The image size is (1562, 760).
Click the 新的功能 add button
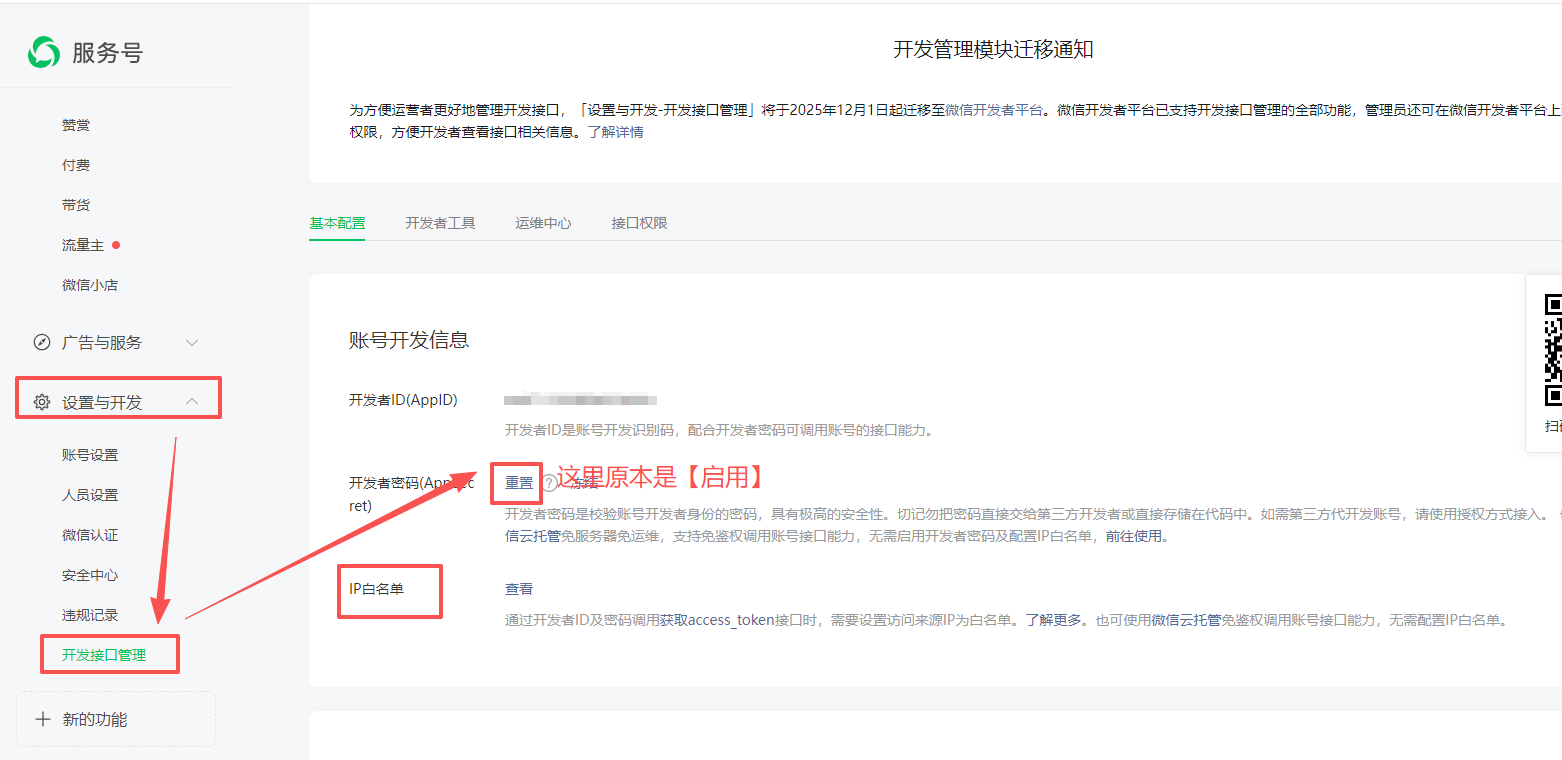(116, 719)
